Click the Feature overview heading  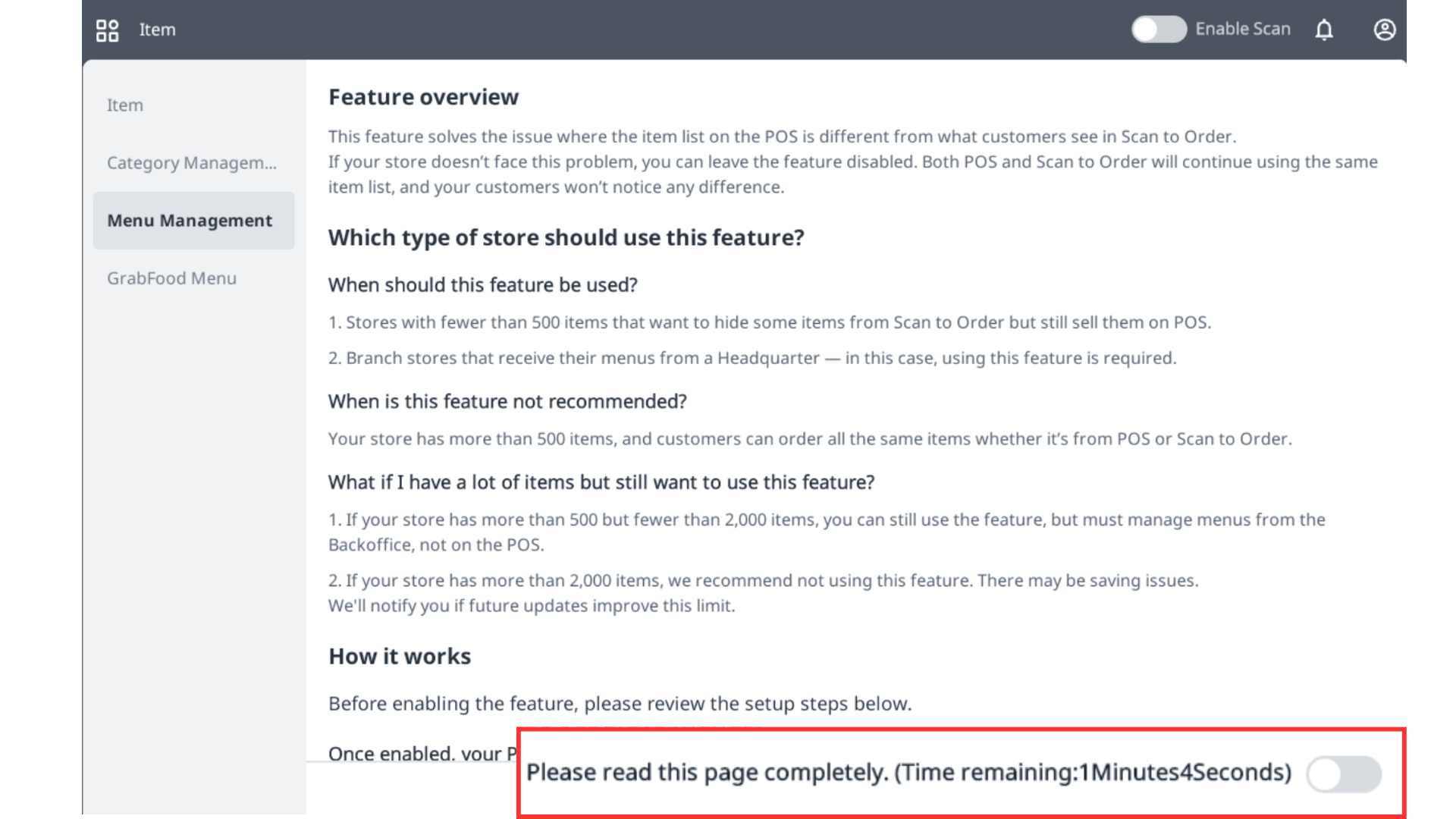423,97
